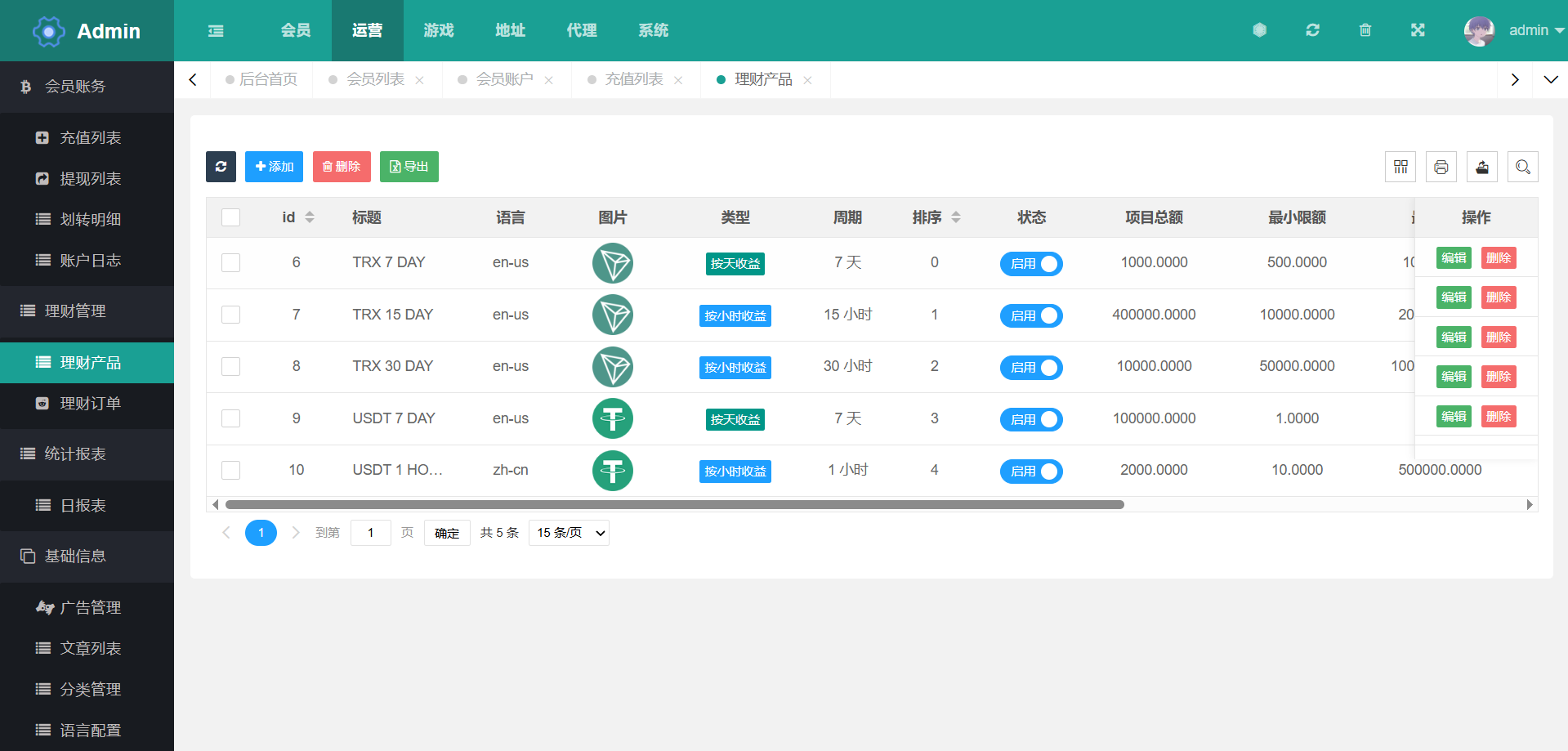The height and width of the screenshot is (751, 1568).
Task: Open the 15 条/页 page size dropdown
Action: tap(570, 533)
